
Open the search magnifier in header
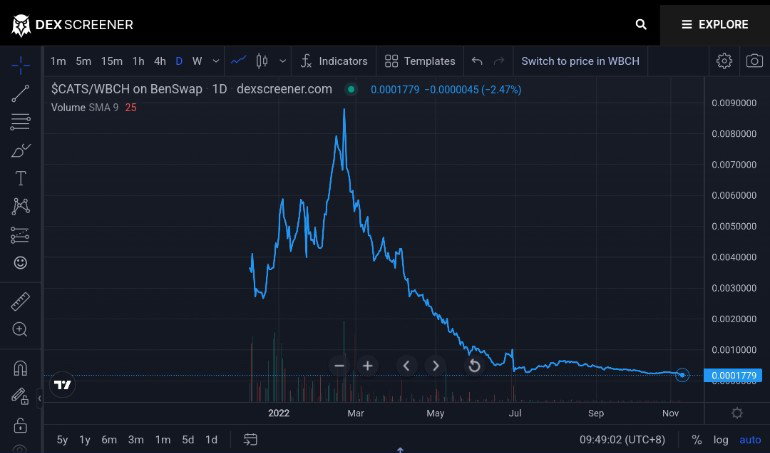coord(640,24)
